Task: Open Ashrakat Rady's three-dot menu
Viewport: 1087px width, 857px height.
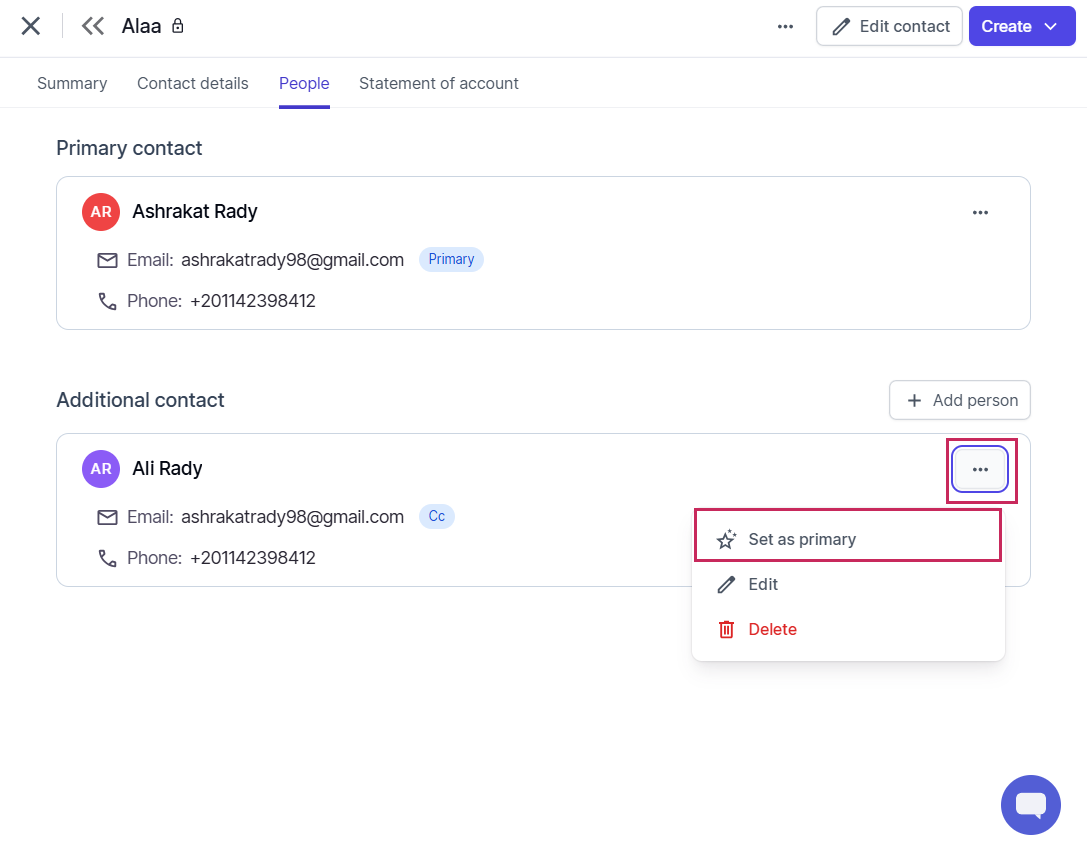Action: (980, 212)
